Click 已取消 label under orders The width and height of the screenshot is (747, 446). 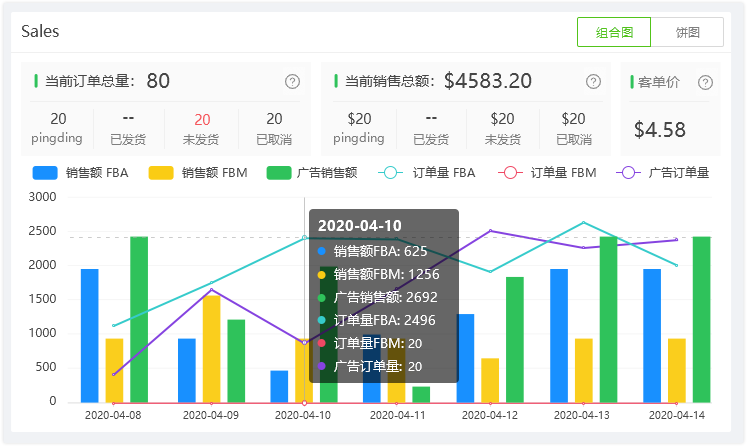(274, 140)
